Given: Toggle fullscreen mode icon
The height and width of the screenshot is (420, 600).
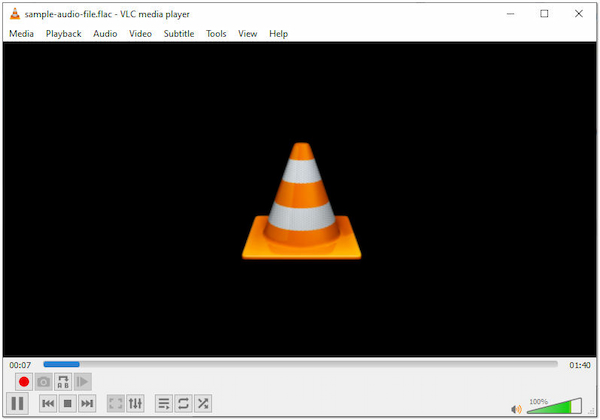Looking at the screenshot, I should tap(116, 404).
